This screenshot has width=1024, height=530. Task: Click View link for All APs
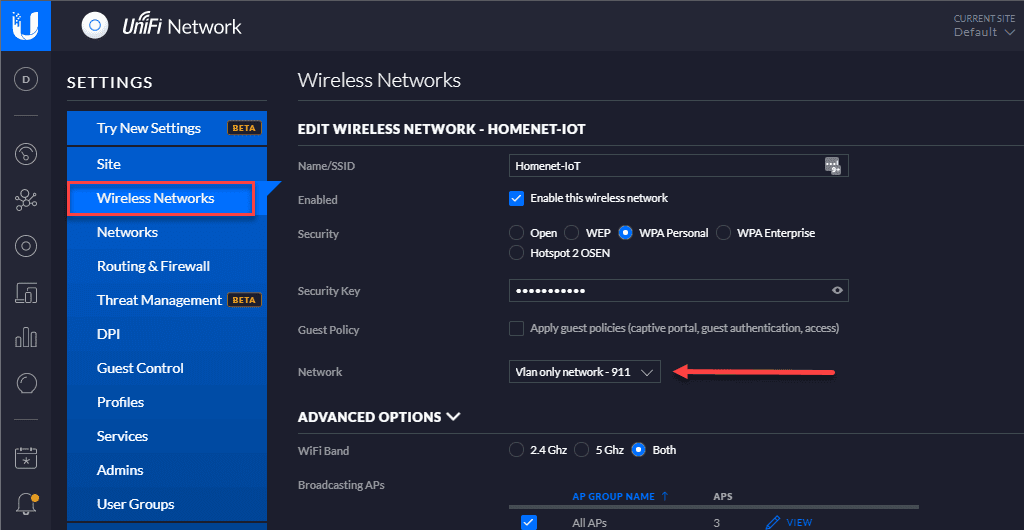tap(789, 522)
